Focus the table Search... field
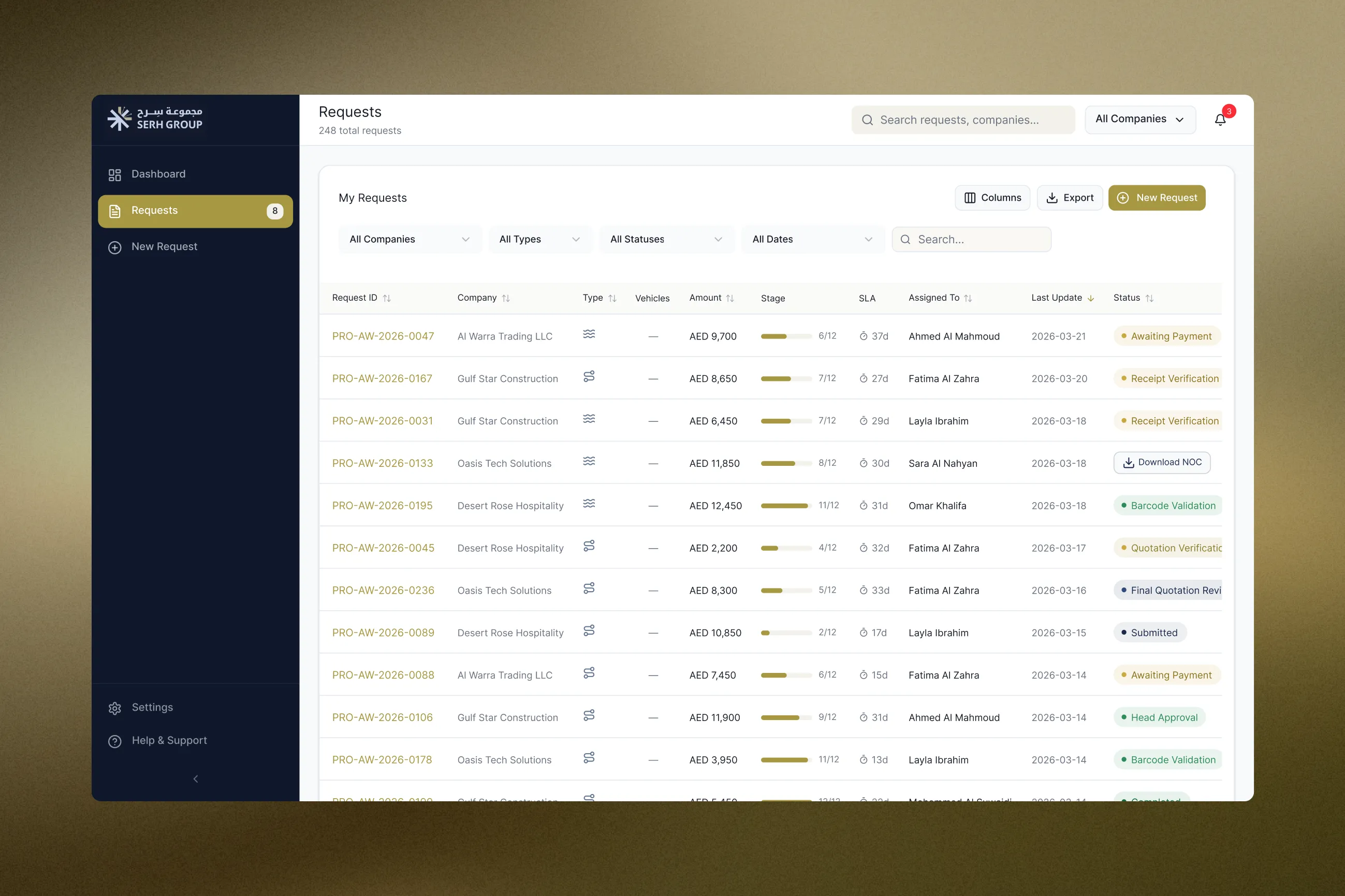The width and height of the screenshot is (1345, 896). click(971, 240)
